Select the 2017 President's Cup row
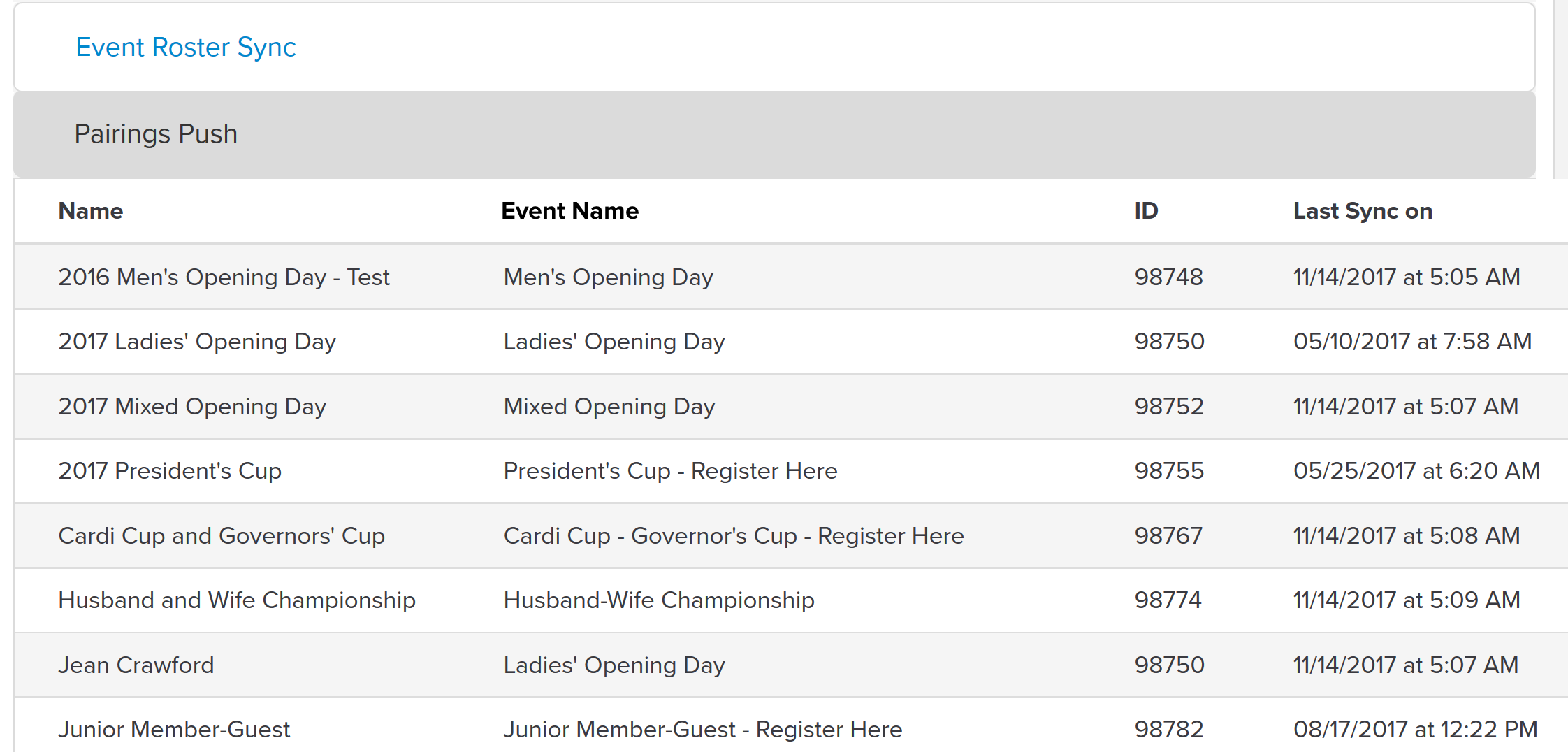This screenshot has width=1568, height=752. (791, 471)
